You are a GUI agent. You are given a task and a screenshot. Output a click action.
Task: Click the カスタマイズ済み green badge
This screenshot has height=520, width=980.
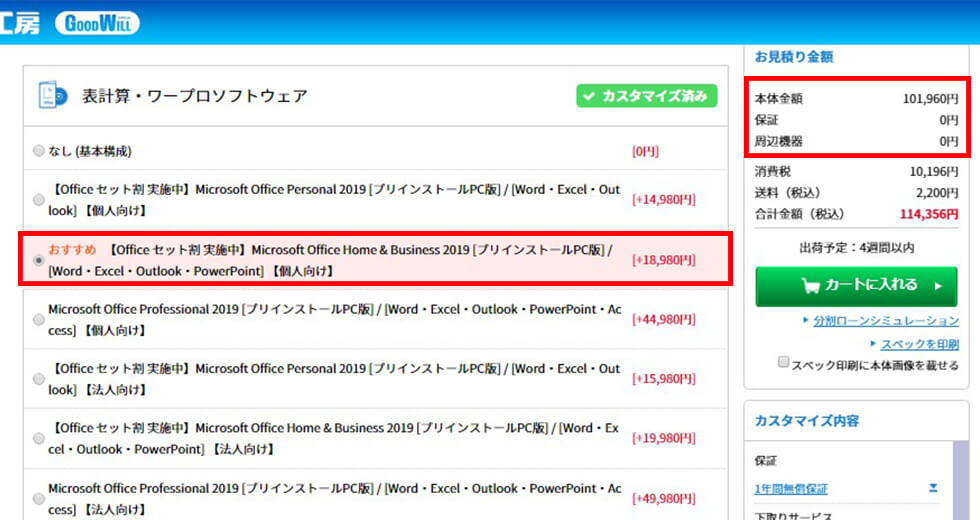click(x=647, y=96)
